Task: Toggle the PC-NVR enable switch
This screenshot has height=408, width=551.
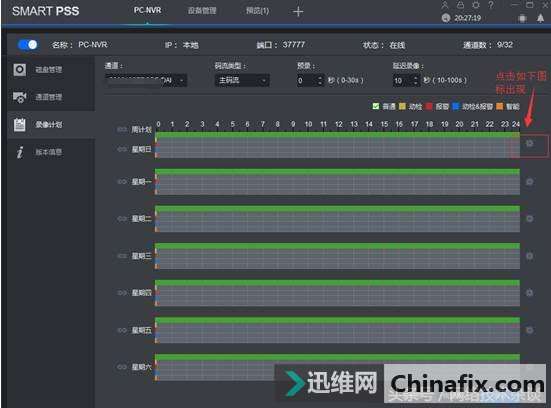Action: coord(27,45)
